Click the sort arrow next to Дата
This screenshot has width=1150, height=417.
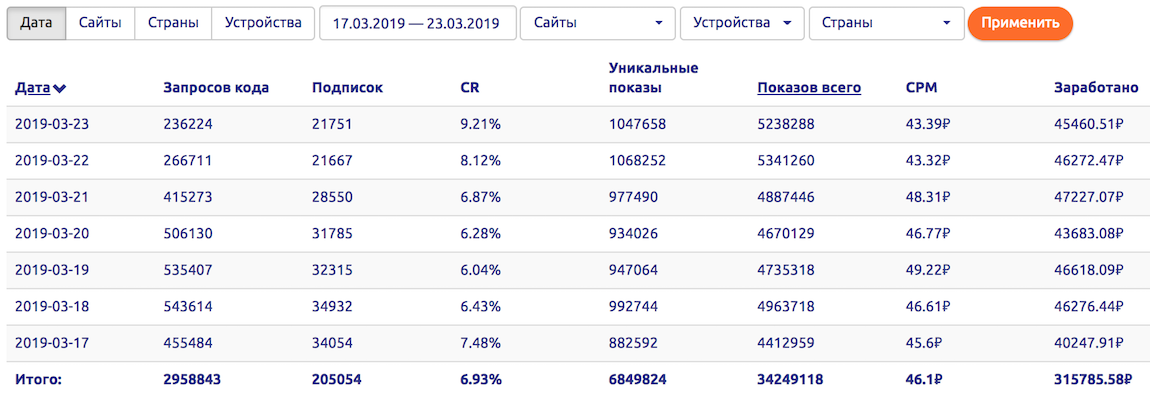60,88
